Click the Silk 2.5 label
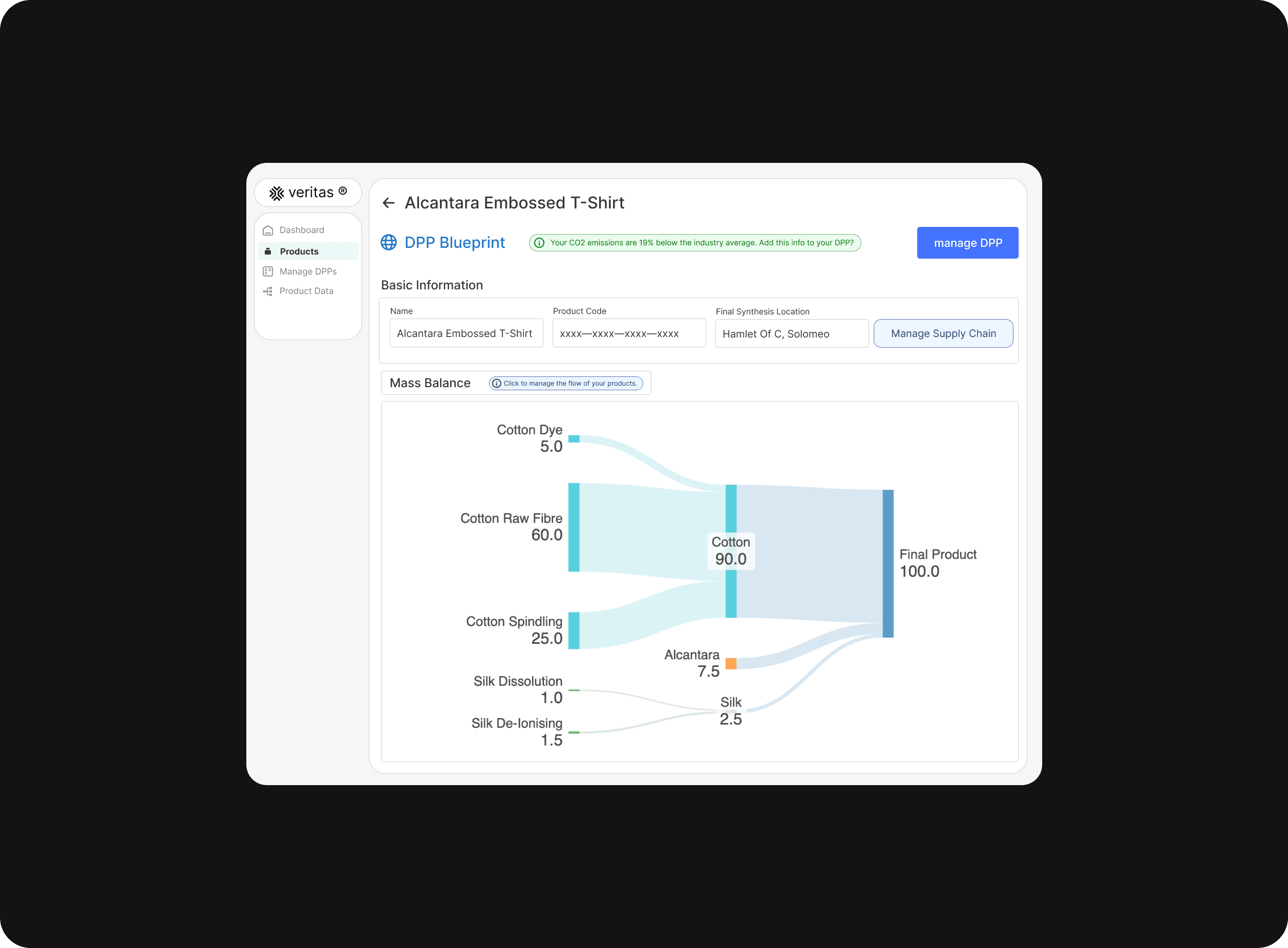This screenshot has height=948, width=1288. coord(731,711)
